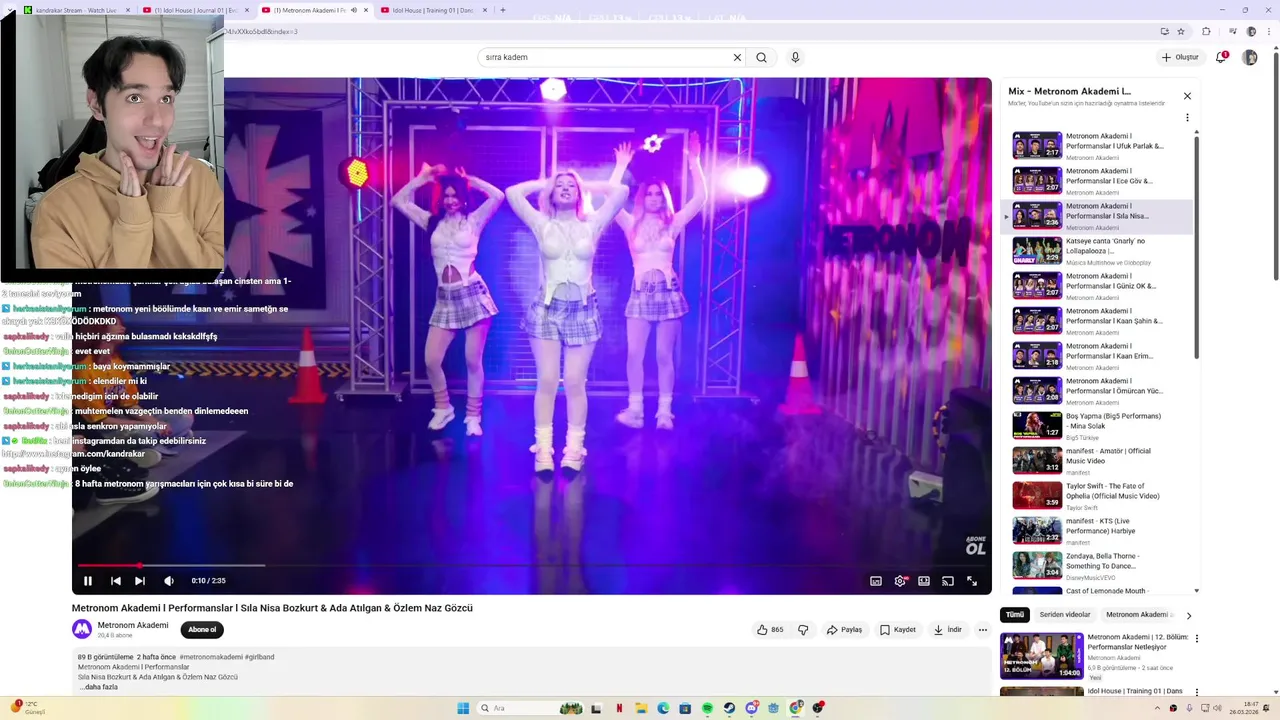Image resolution: width=1280 pixels, height=720 pixels.
Task: Play Taylor Swift Fate of Ophelia
Action: (x=1098, y=496)
